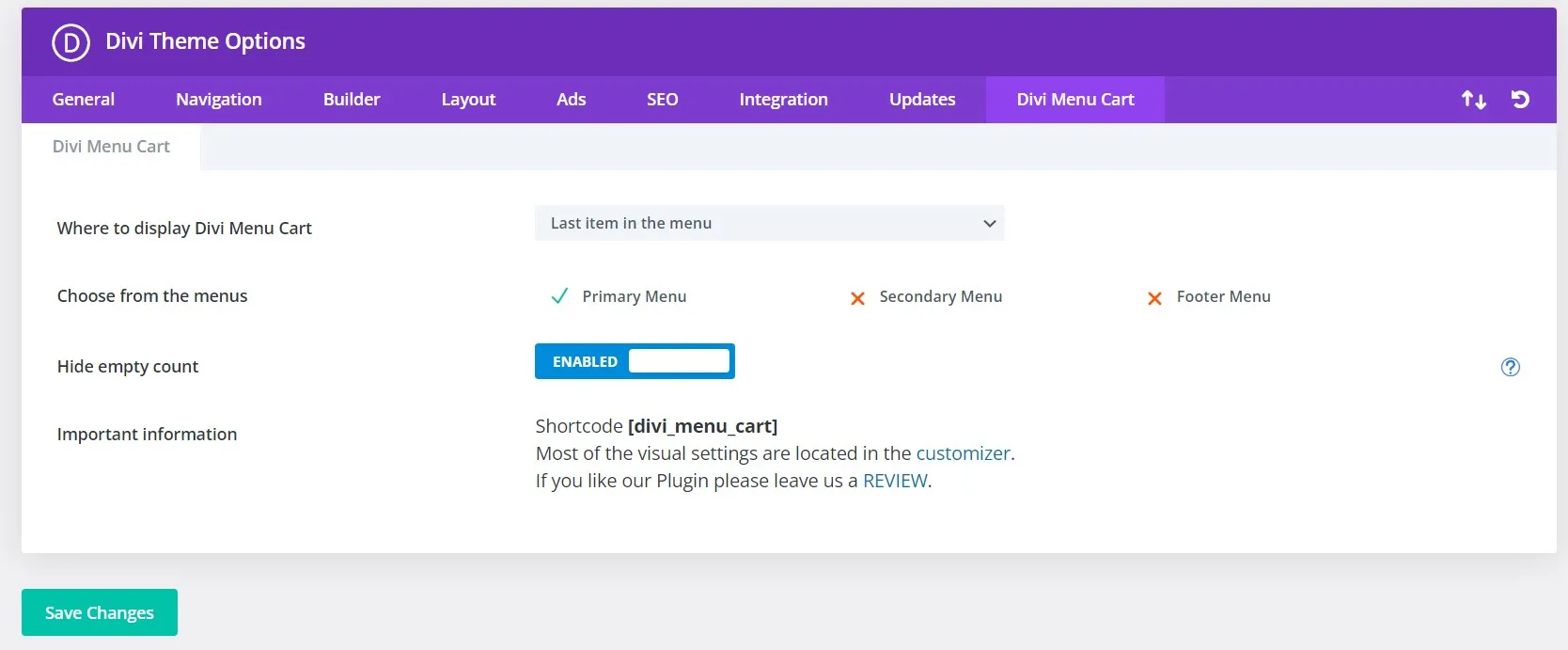This screenshot has width=1568, height=650.
Task: Toggle the Primary Menu checkmark
Action: (559, 296)
